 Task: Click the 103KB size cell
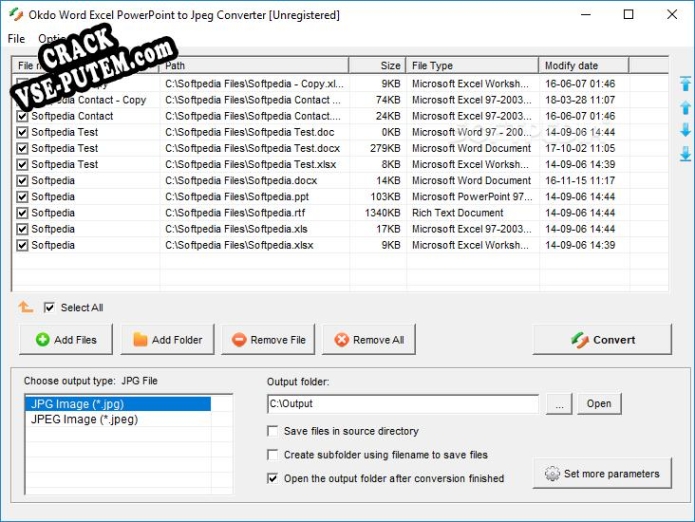(385, 197)
